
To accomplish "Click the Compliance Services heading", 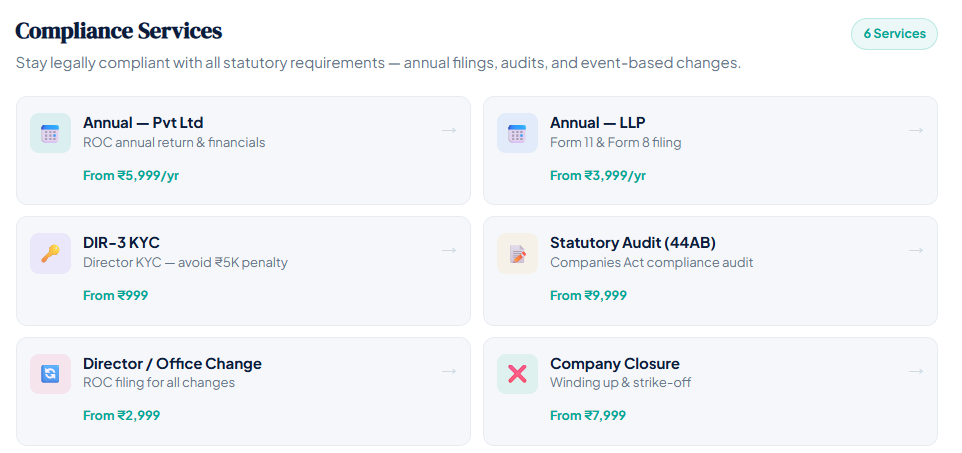I will pos(119,31).
